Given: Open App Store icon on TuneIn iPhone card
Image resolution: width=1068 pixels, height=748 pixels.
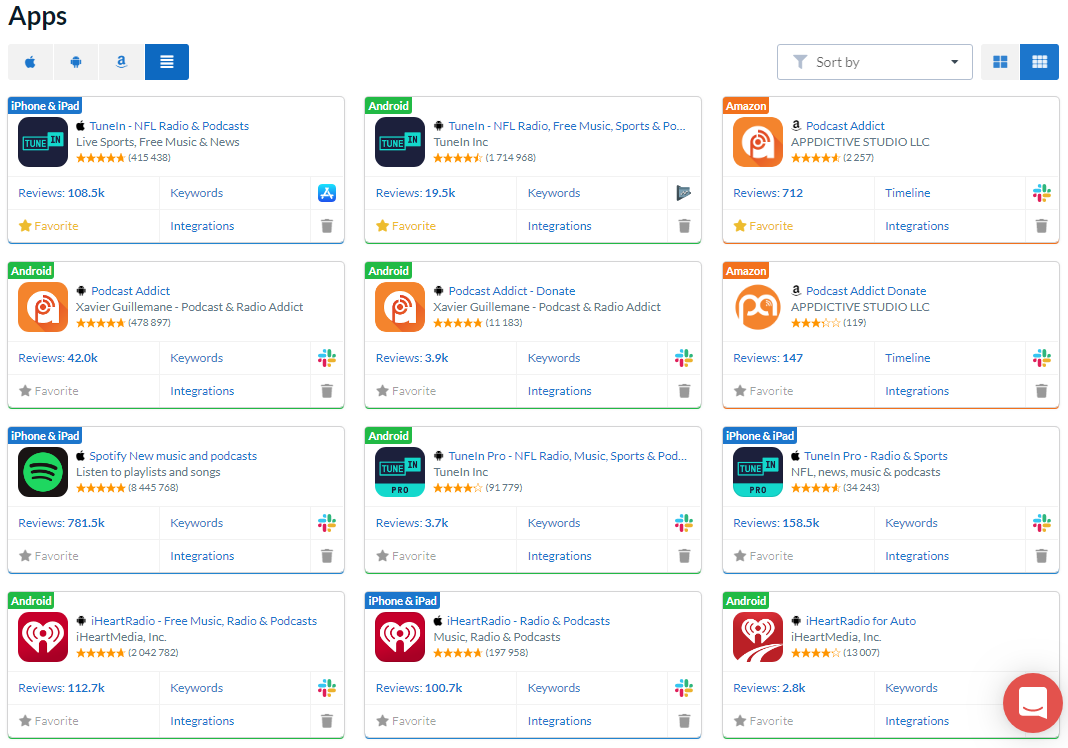Looking at the screenshot, I should pyautogui.click(x=327, y=193).
